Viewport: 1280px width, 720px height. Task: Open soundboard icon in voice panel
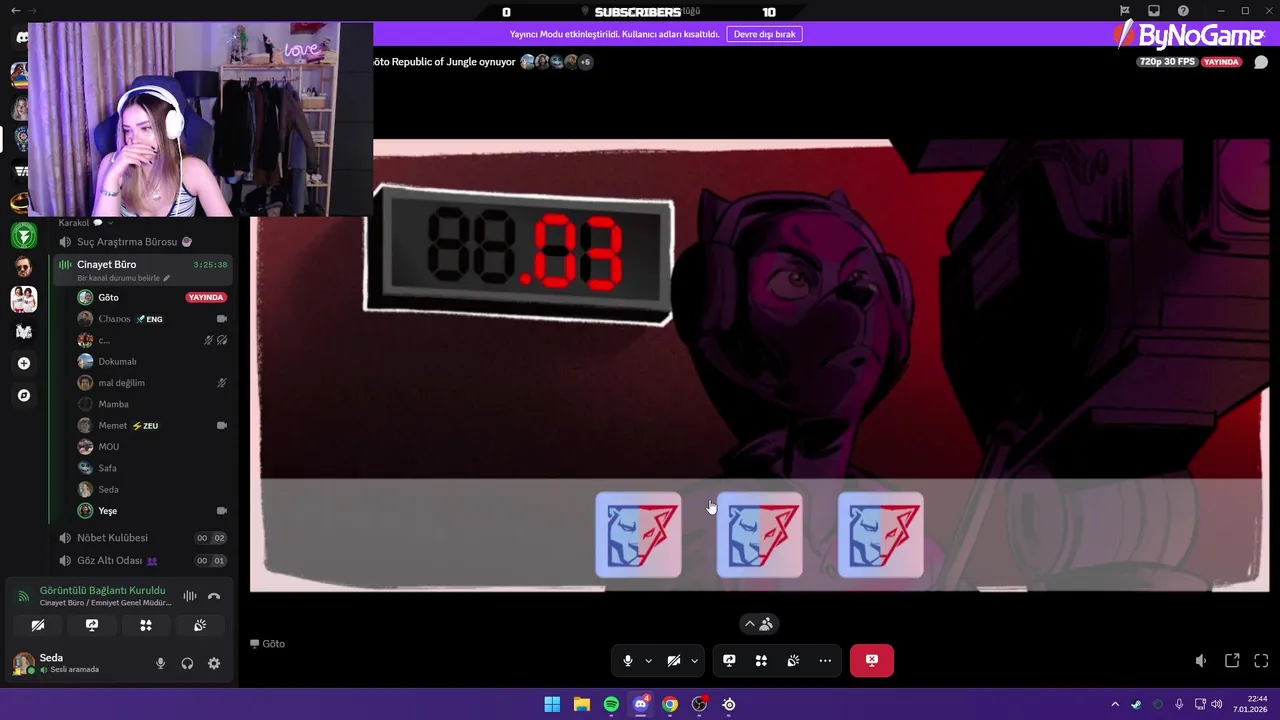(200, 625)
